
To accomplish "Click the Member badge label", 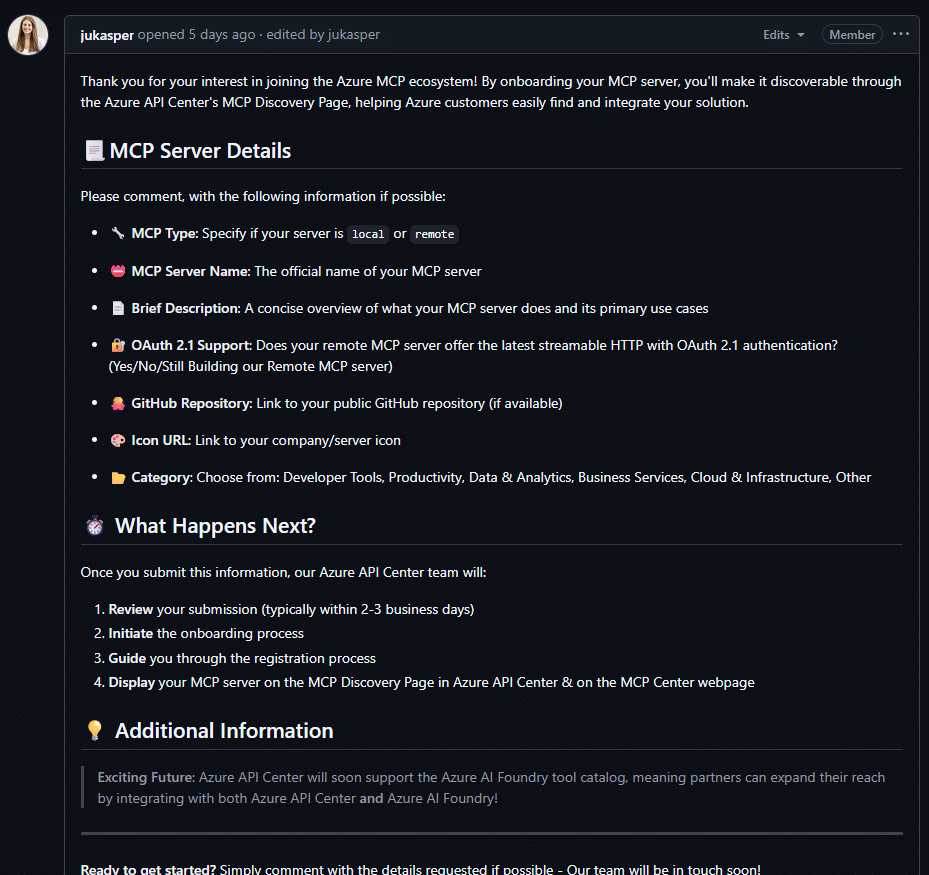I will pyautogui.click(x=852, y=35).
